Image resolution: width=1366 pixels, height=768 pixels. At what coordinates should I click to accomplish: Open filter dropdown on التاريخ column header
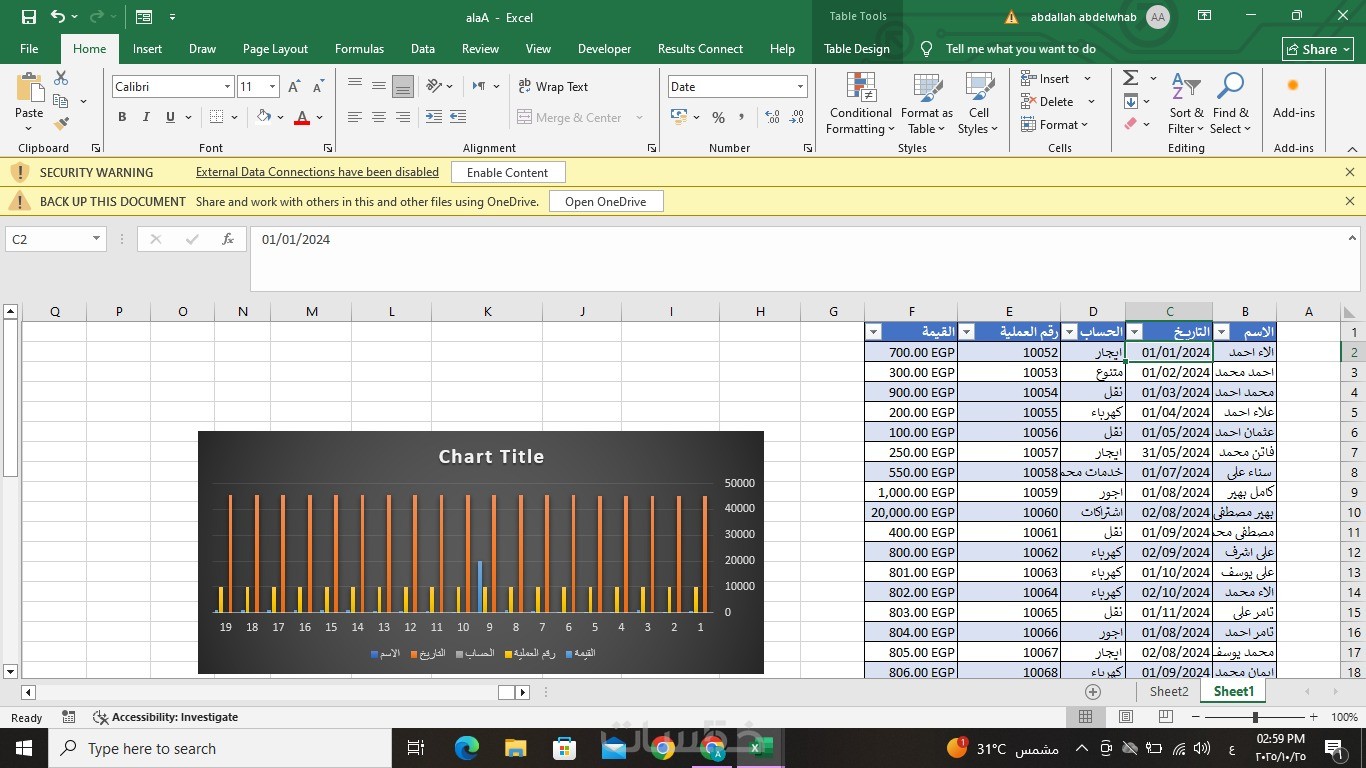(1135, 332)
